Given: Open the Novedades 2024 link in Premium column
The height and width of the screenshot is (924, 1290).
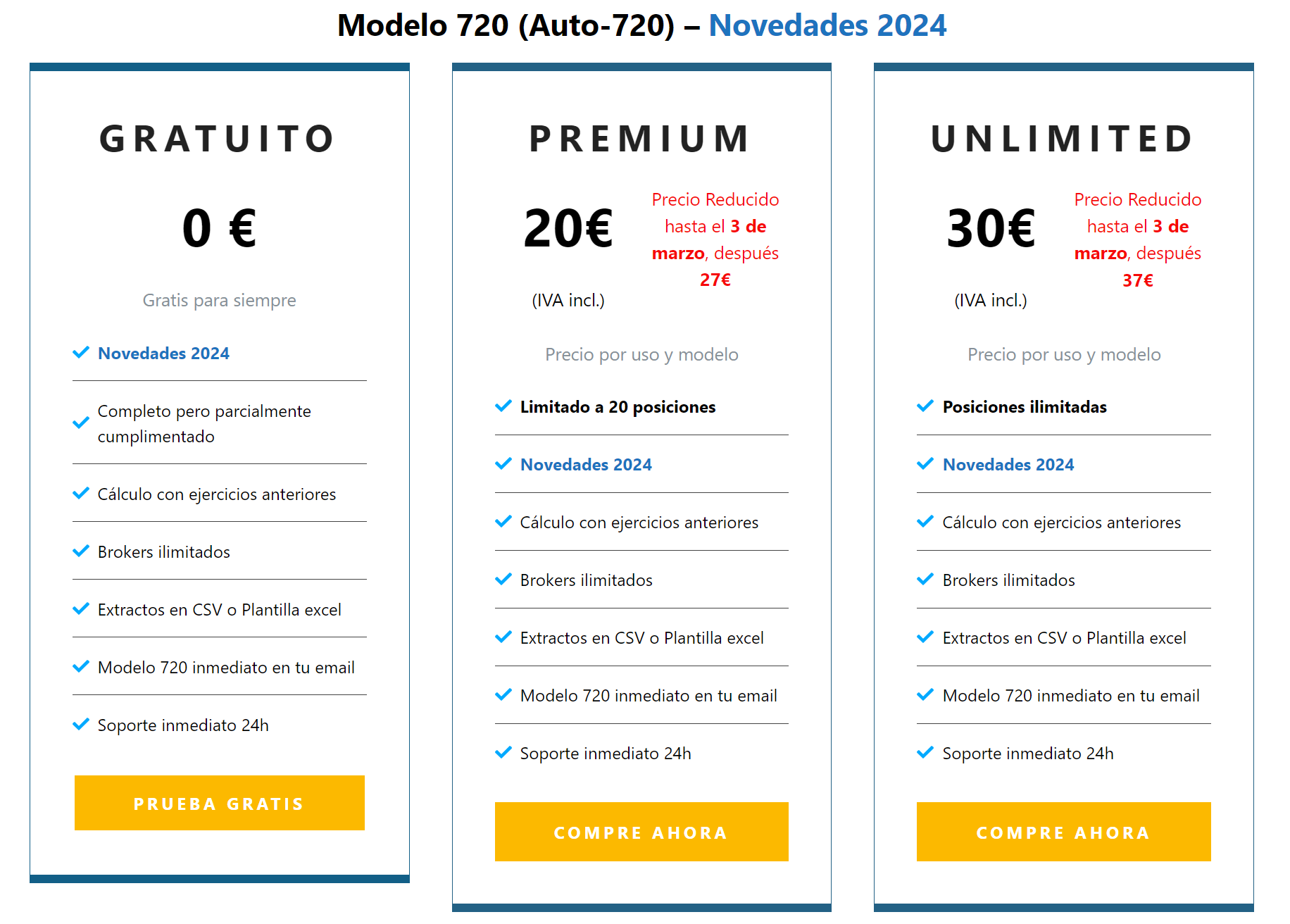Looking at the screenshot, I should [x=586, y=464].
